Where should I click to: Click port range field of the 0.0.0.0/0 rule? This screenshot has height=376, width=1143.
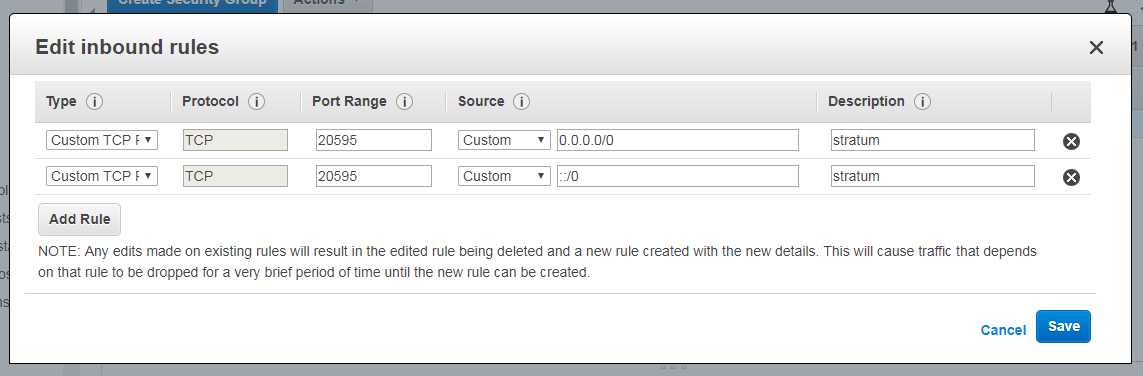(x=374, y=140)
